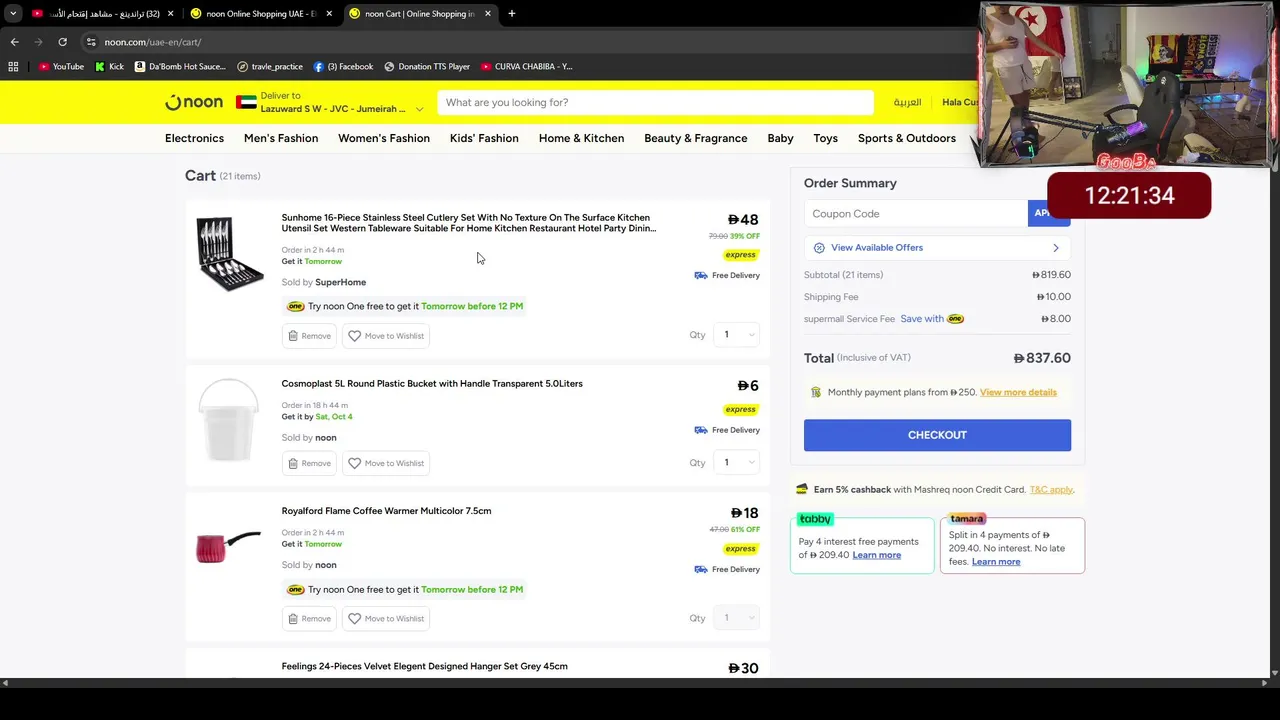Open Feelings 24-Pieces Velvet Hanger Set title
The height and width of the screenshot is (720, 1280).
(424, 666)
